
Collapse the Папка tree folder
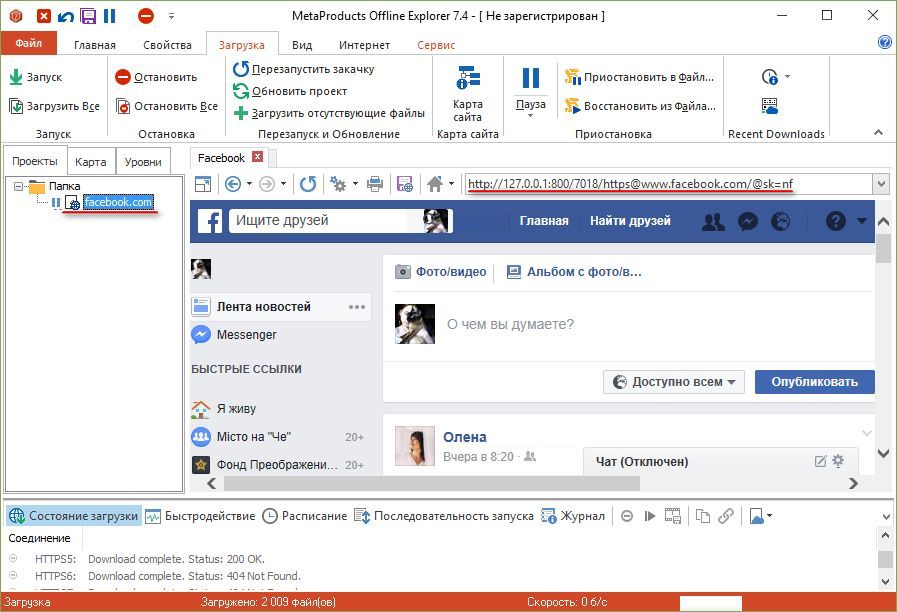[18, 186]
